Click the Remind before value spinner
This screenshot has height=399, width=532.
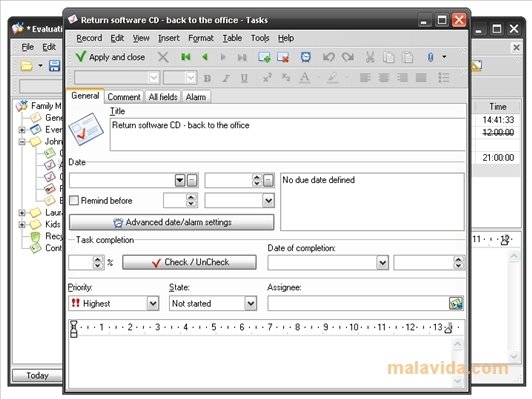[191, 201]
